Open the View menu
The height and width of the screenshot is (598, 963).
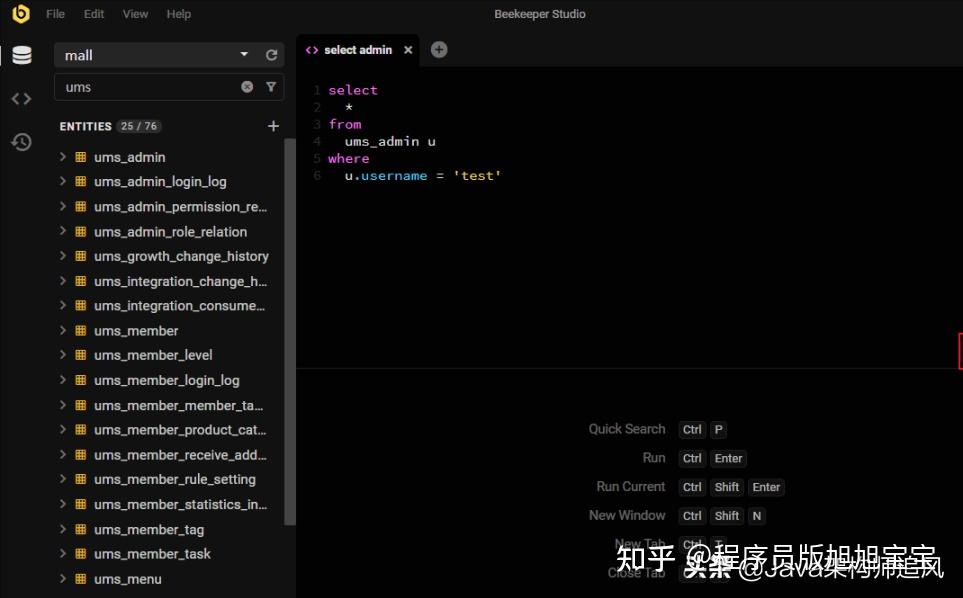[x=135, y=14]
